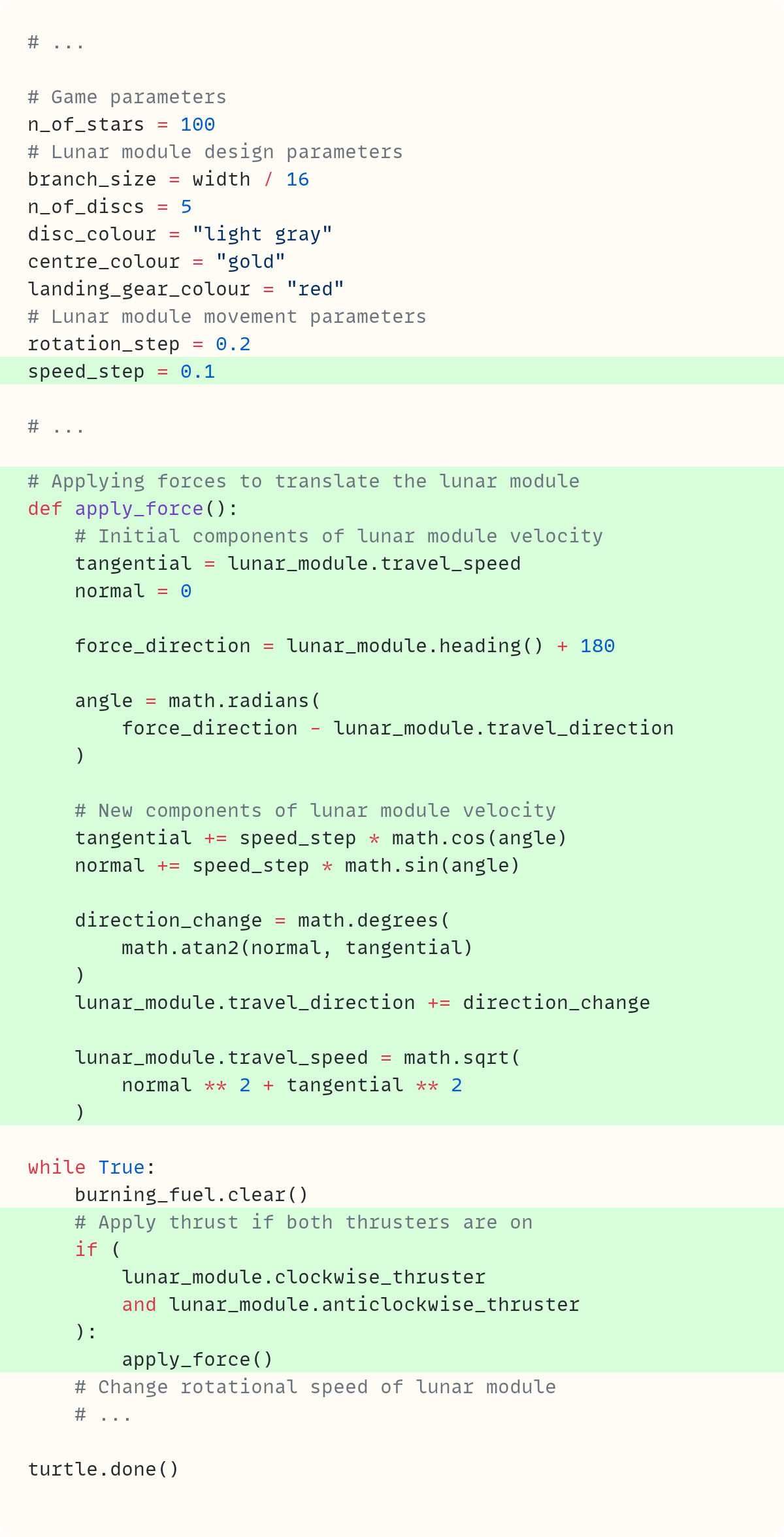This screenshot has height=1537, width=784.
Task: Select the 'if (' line
Action: pyautogui.click(x=98, y=1250)
